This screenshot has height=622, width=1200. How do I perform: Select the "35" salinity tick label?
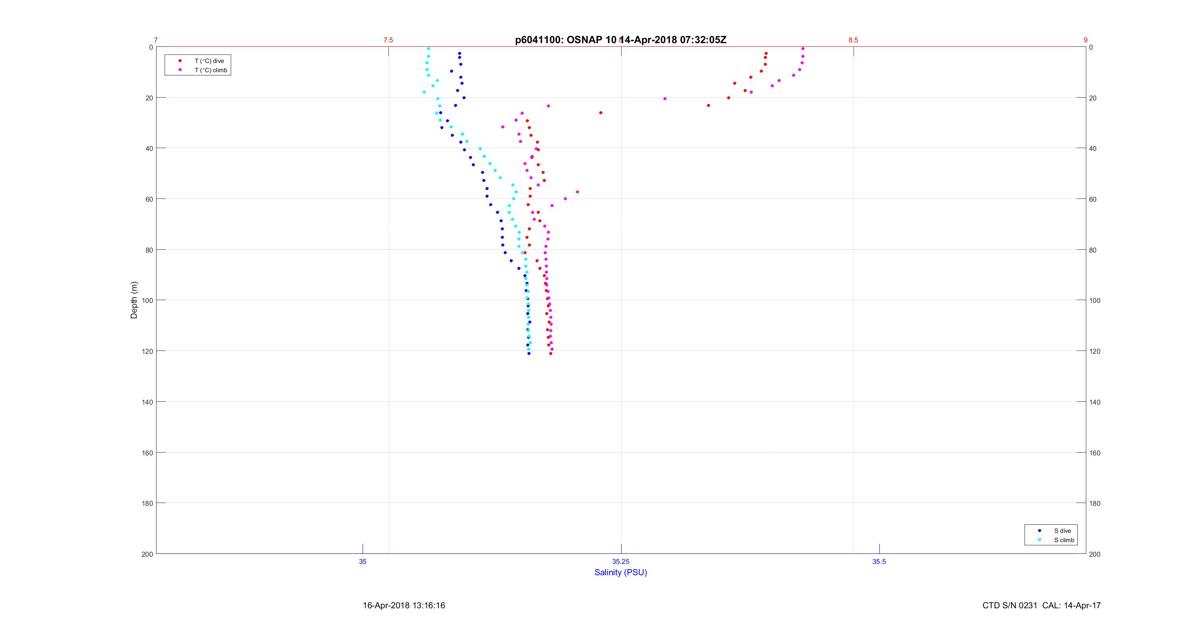click(x=363, y=562)
